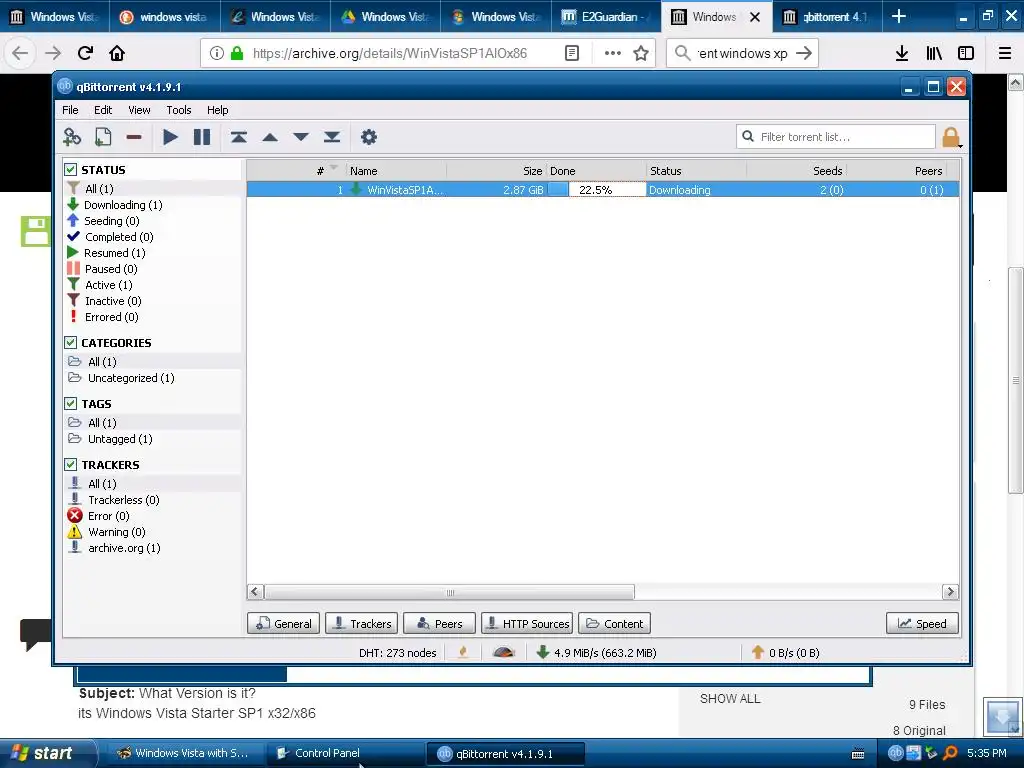The width and height of the screenshot is (1024, 768).
Task: Open Firefox hamburger menu
Action: (x=1005, y=53)
